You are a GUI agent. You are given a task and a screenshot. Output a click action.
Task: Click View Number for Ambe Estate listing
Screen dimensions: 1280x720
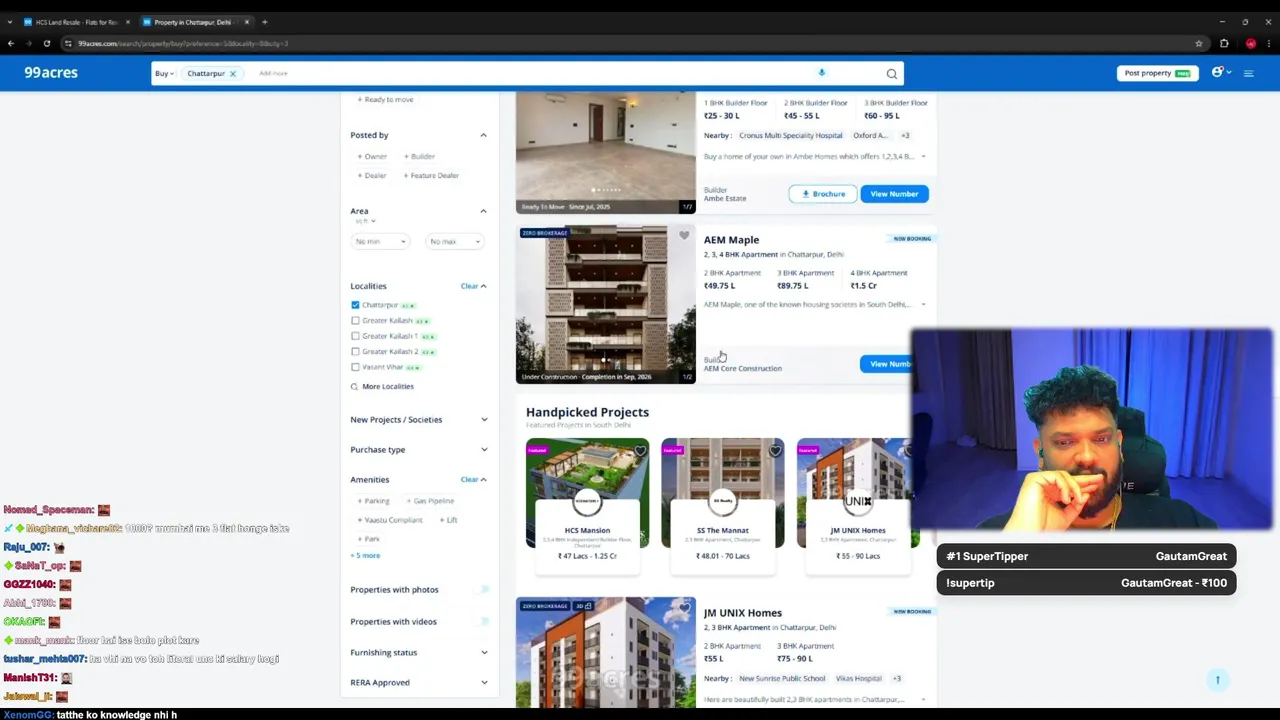(894, 194)
